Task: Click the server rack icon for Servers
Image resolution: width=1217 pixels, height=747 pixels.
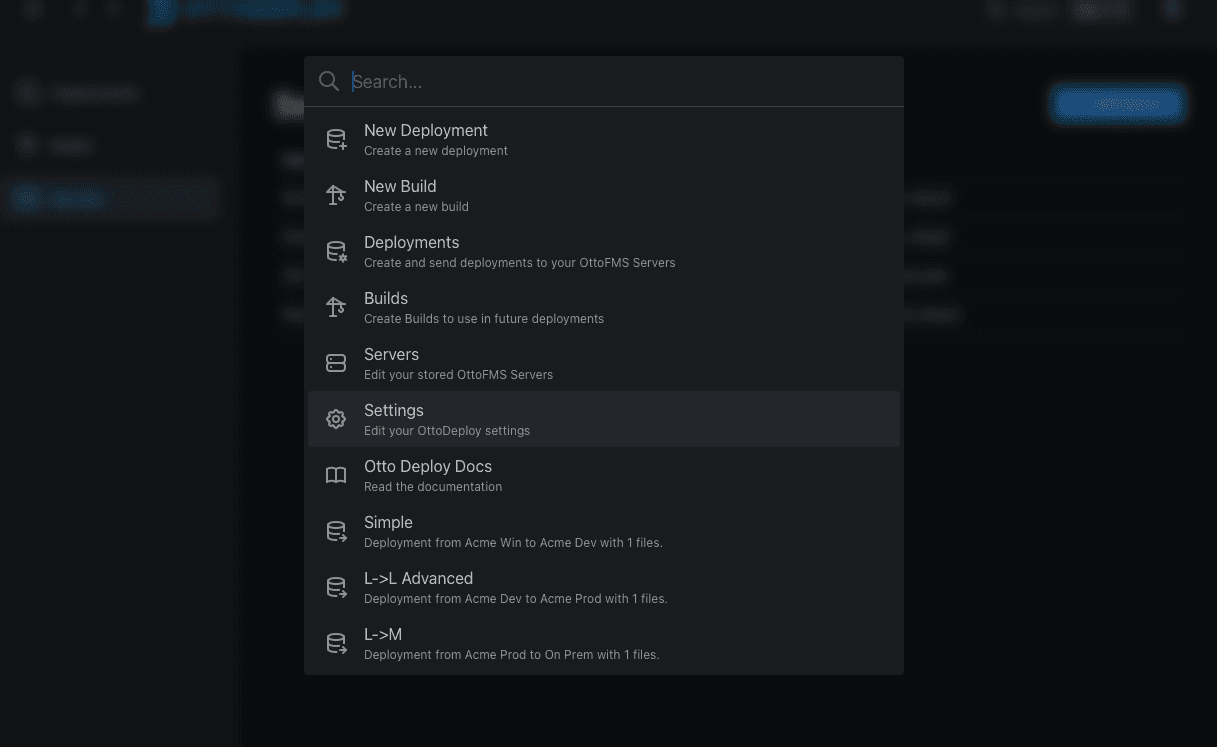Action: 336,363
